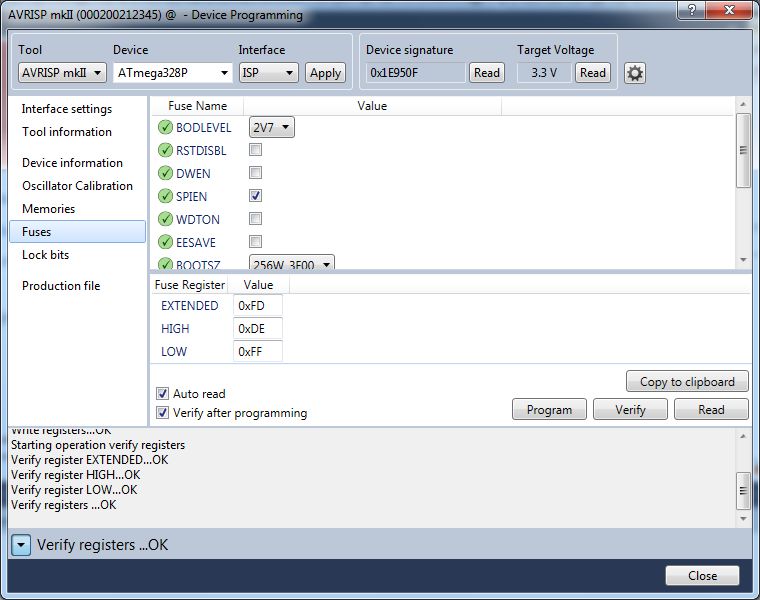Click Copy to clipboard button
The height and width of the screenshot is (600, 760).
click(x=687, y=382)
